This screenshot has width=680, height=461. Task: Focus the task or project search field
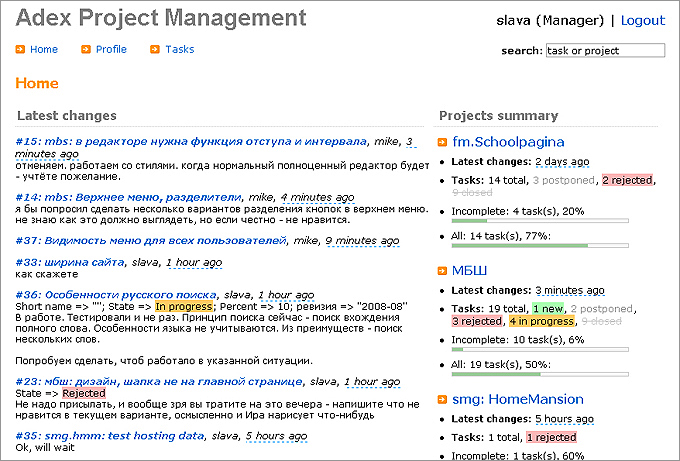coord(605,50)
